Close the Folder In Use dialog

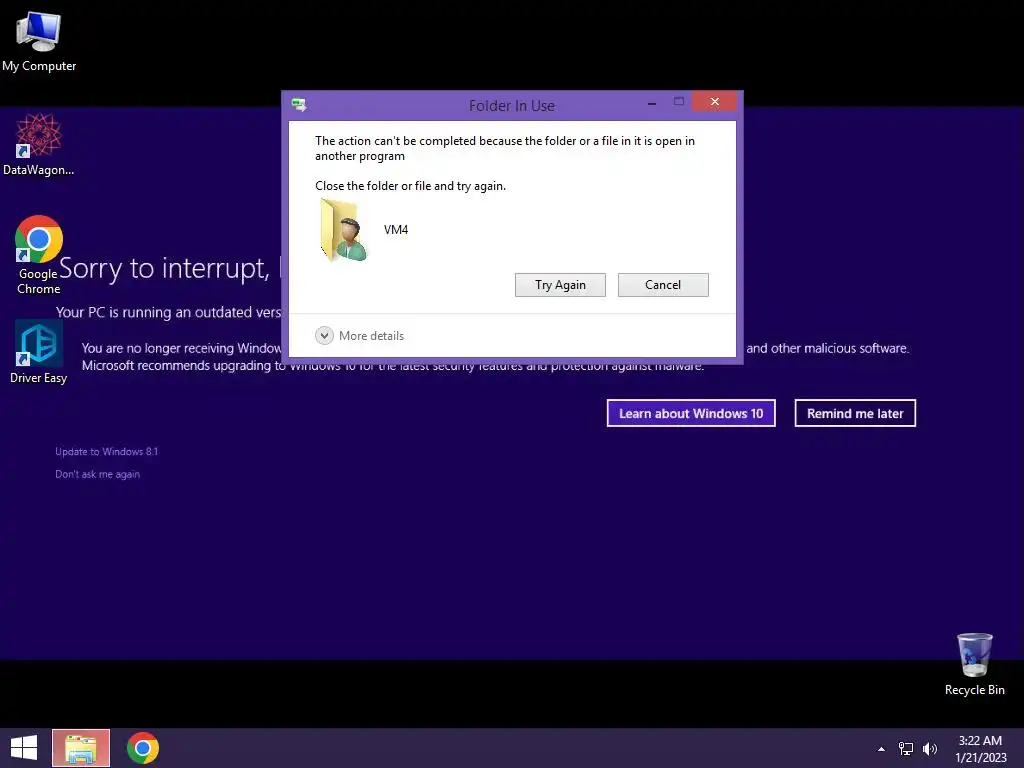[714, 102]
